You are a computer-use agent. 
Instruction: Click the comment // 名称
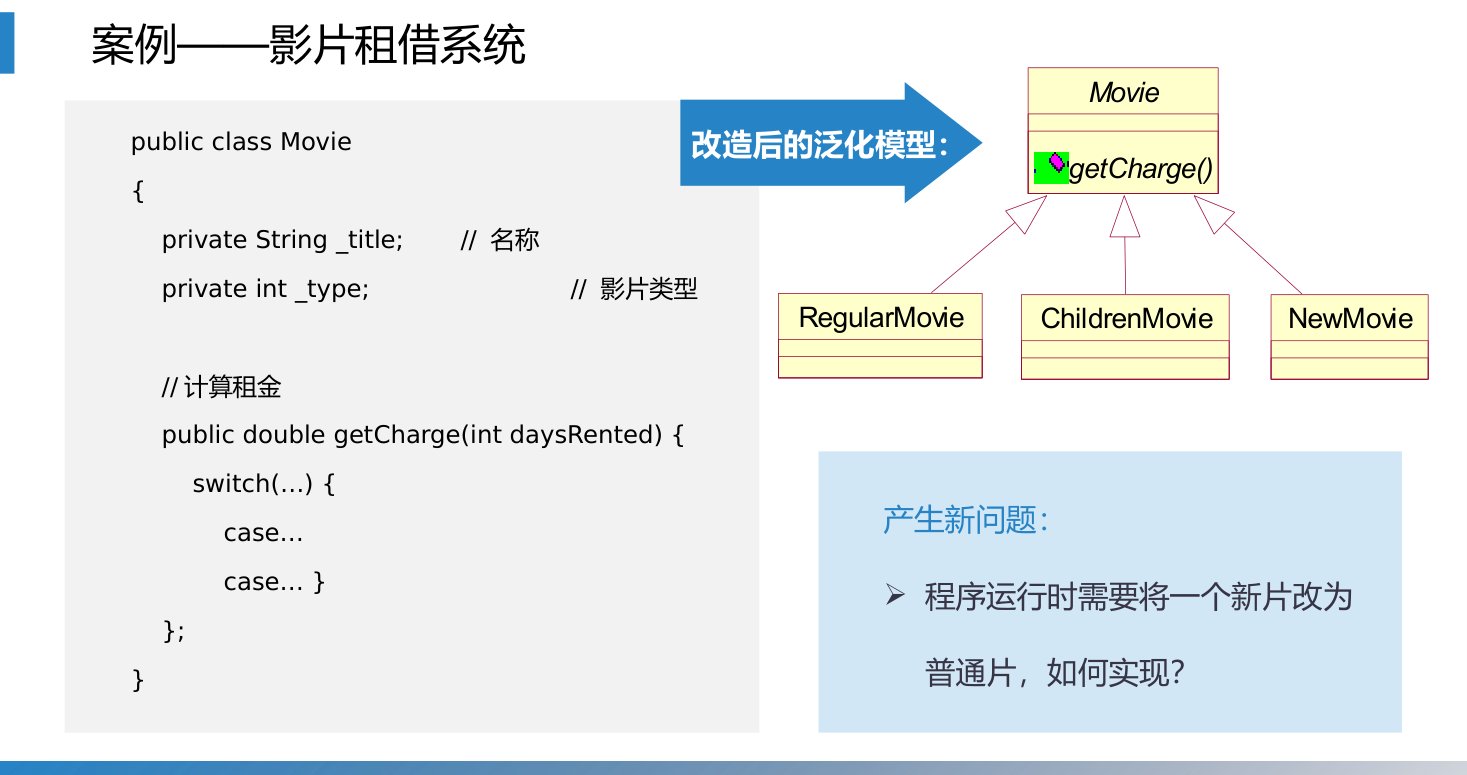pyautogui.click(x=501, y=240)
